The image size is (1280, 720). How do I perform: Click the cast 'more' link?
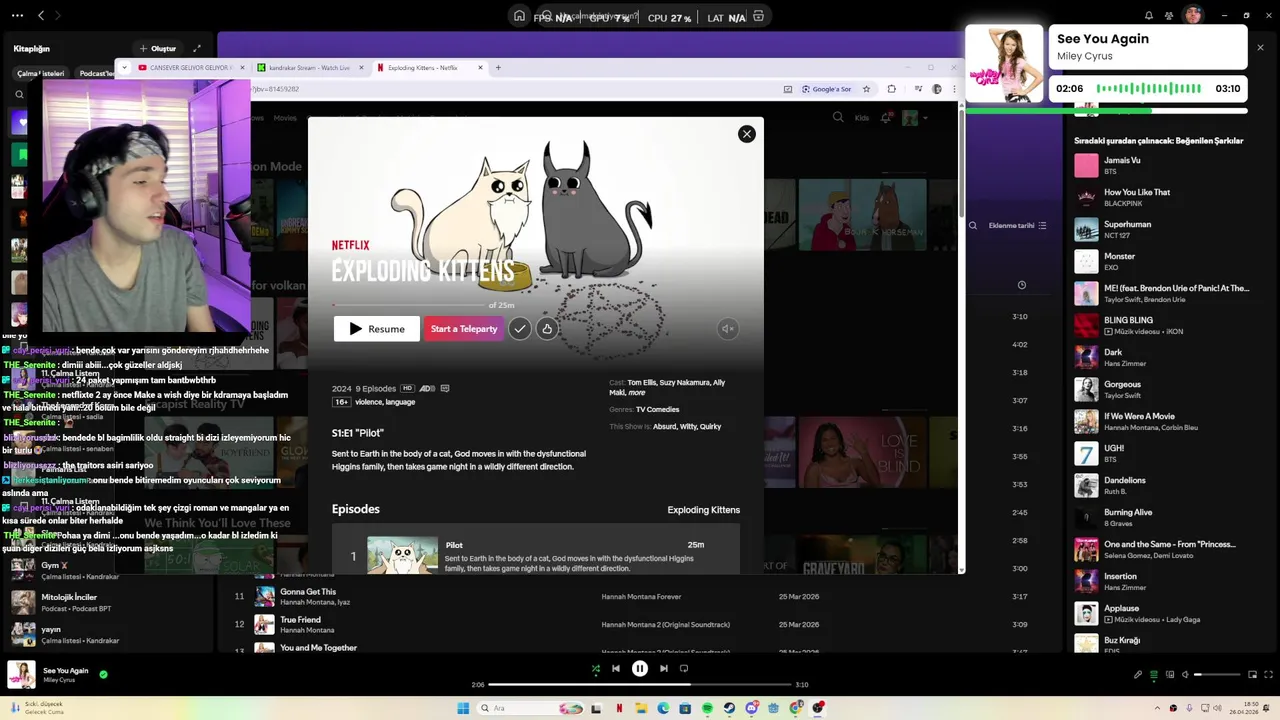(x=637, y=393)
